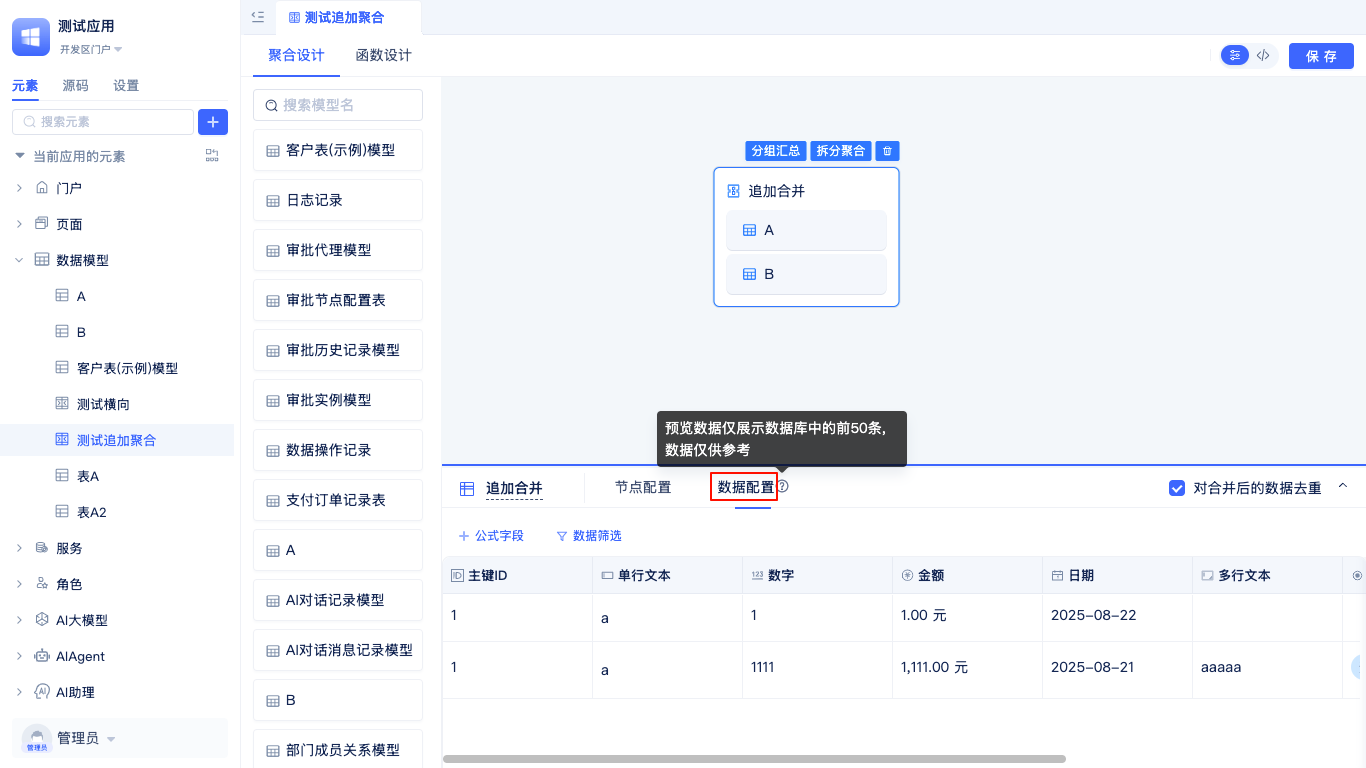This screenshot has height=768, width=1366.
Task: Add new element with the plus button
Action: pyautogui.click(x=213, y=122)
